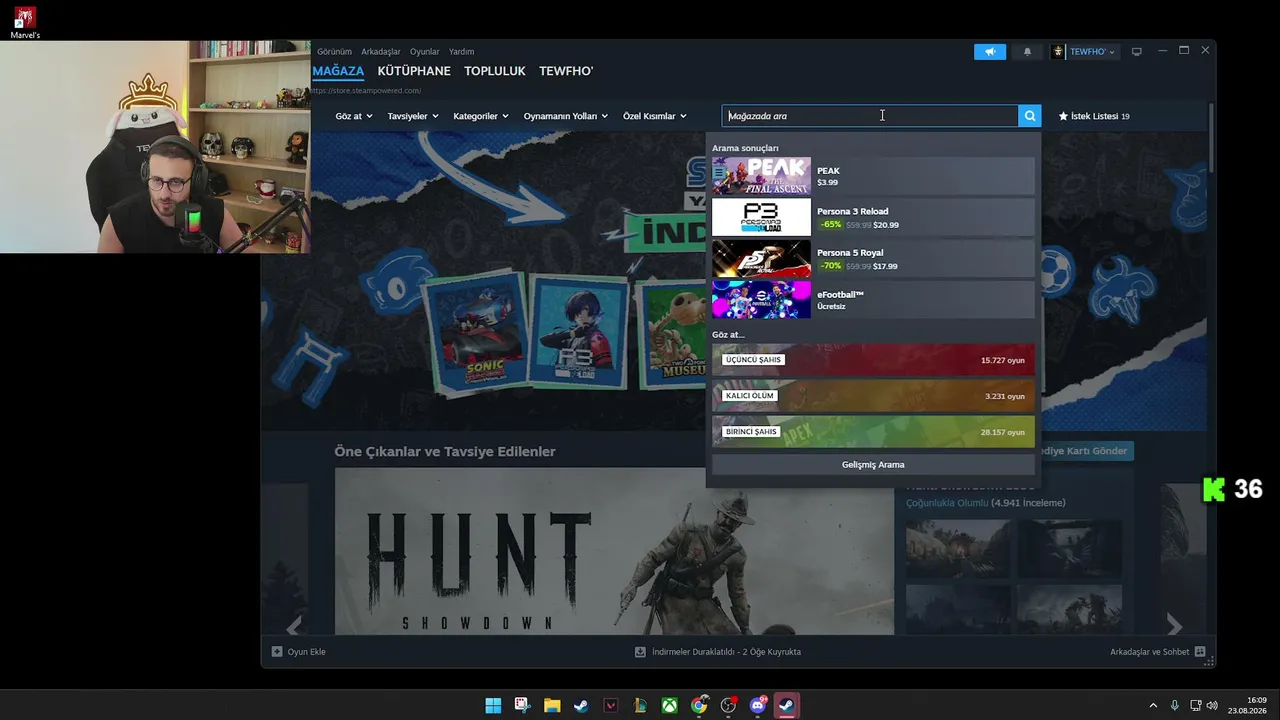Launch Snipping Tool from the taskbar
The width and height of the screenshot is (1280, 720).
coord(522,706)
